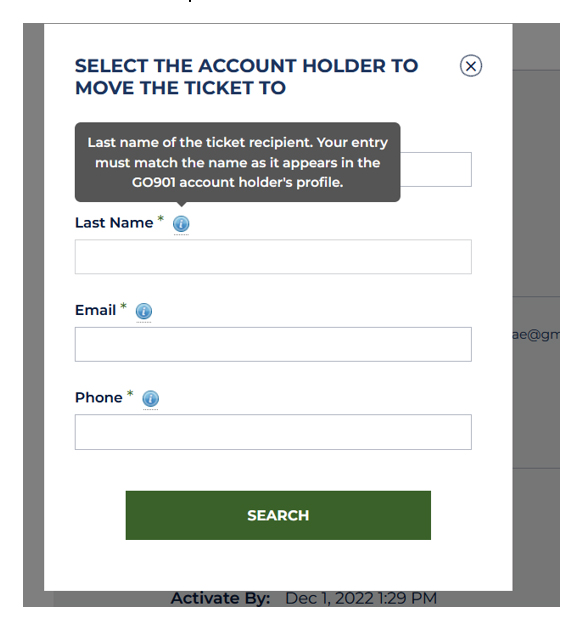
Task: Click the required asterisk beside Last Name
Action: [161, 219]
